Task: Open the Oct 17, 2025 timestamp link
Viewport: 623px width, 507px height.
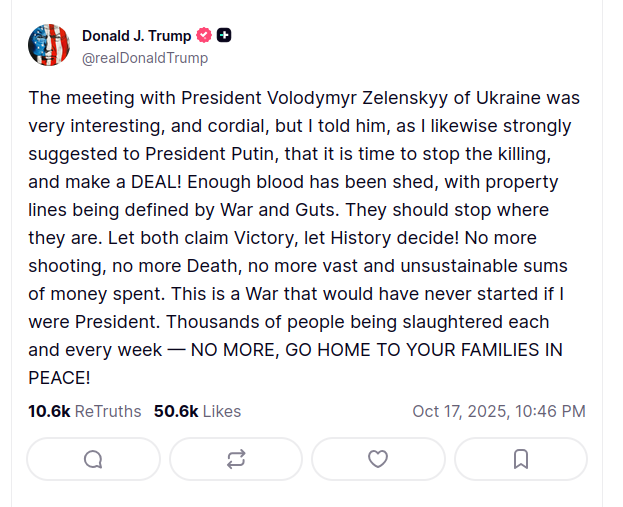Action: 499,411
